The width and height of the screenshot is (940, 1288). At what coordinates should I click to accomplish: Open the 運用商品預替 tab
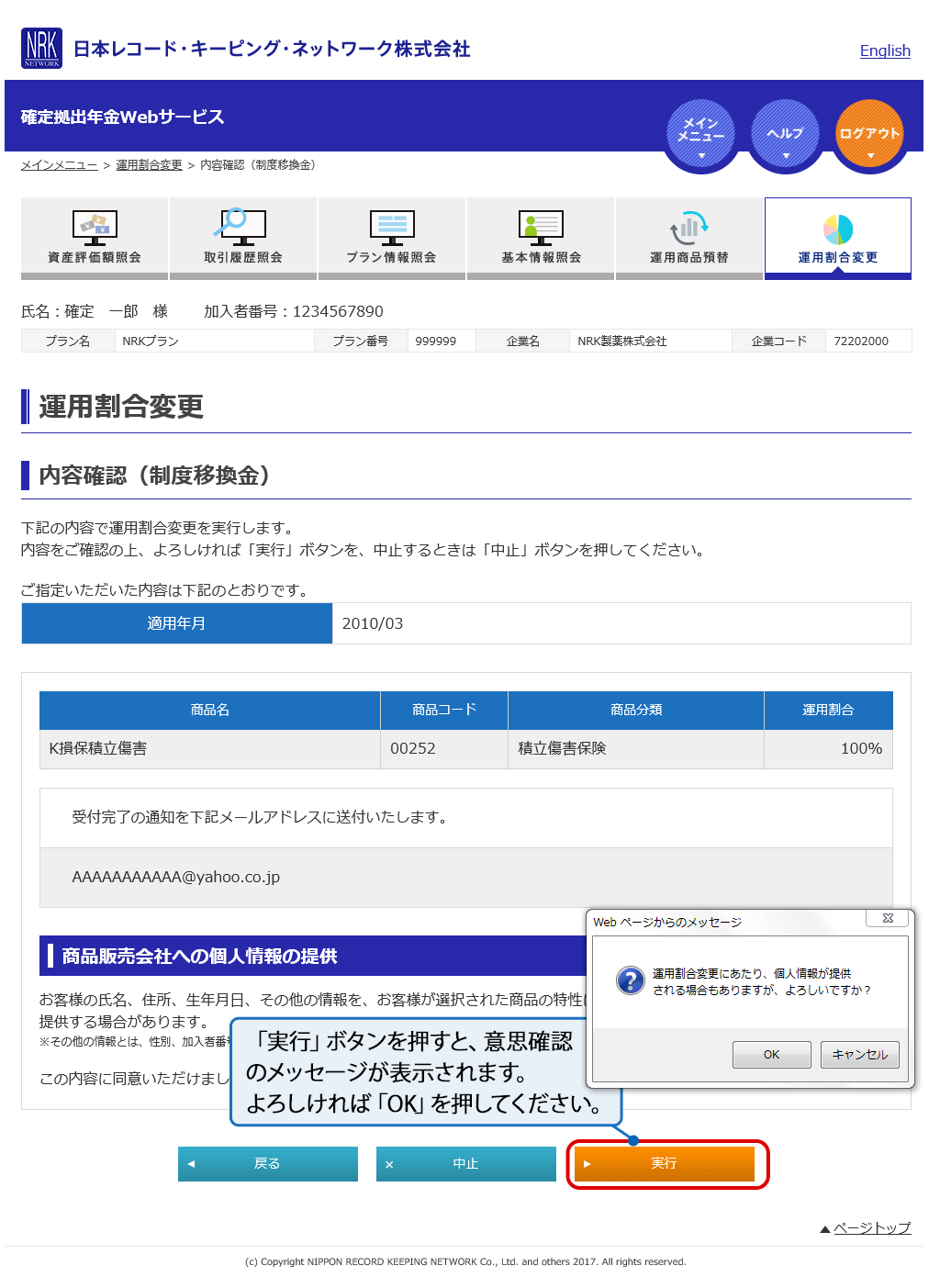[x=689, y=238]
